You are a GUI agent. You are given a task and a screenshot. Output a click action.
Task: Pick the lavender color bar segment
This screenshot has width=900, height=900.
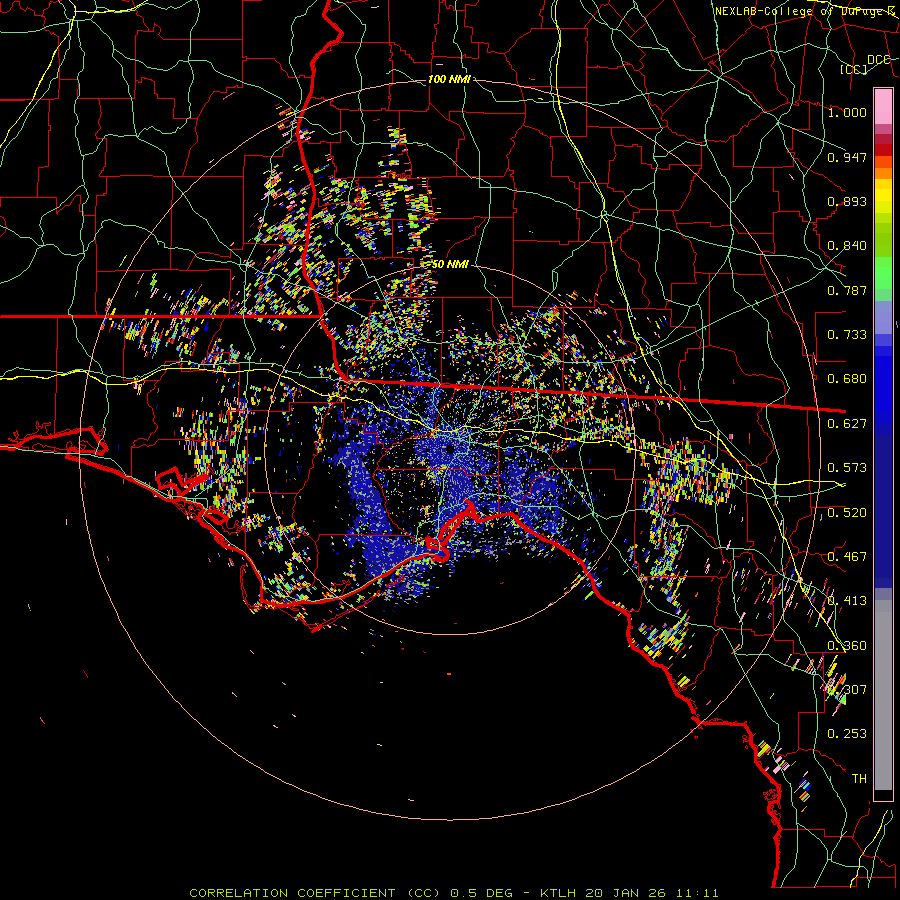pyautogui.click(x=883, y=317)
